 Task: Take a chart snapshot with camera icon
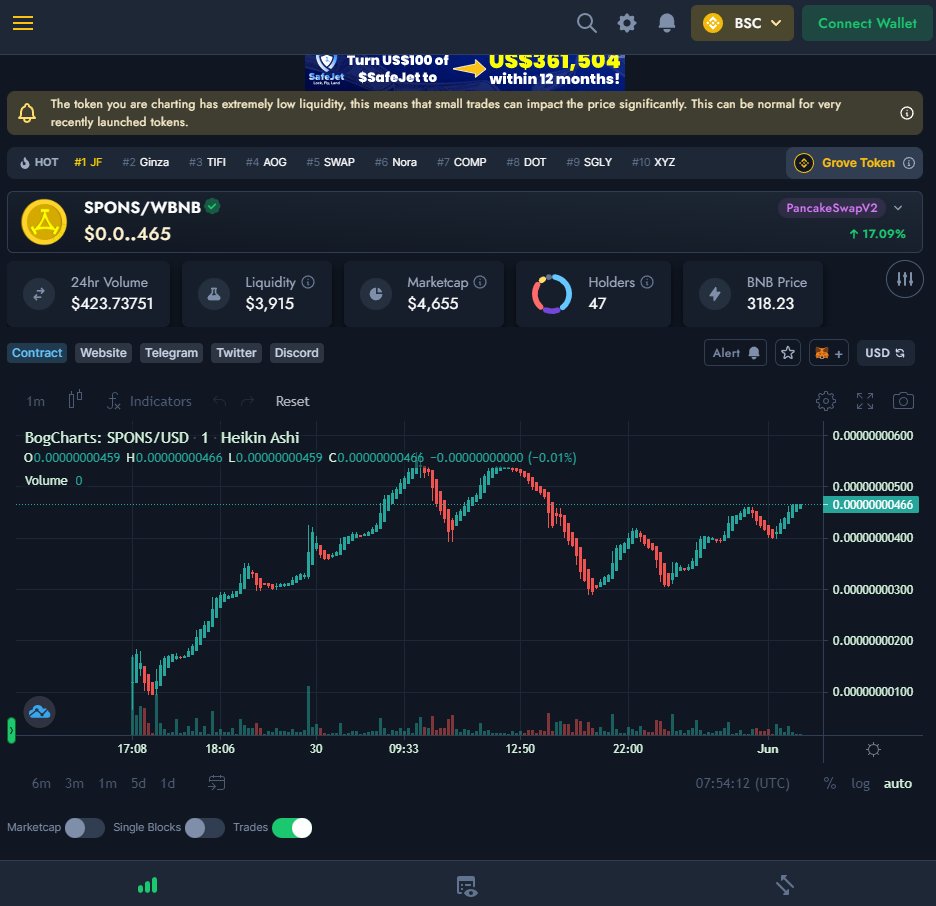pos(903,401)
